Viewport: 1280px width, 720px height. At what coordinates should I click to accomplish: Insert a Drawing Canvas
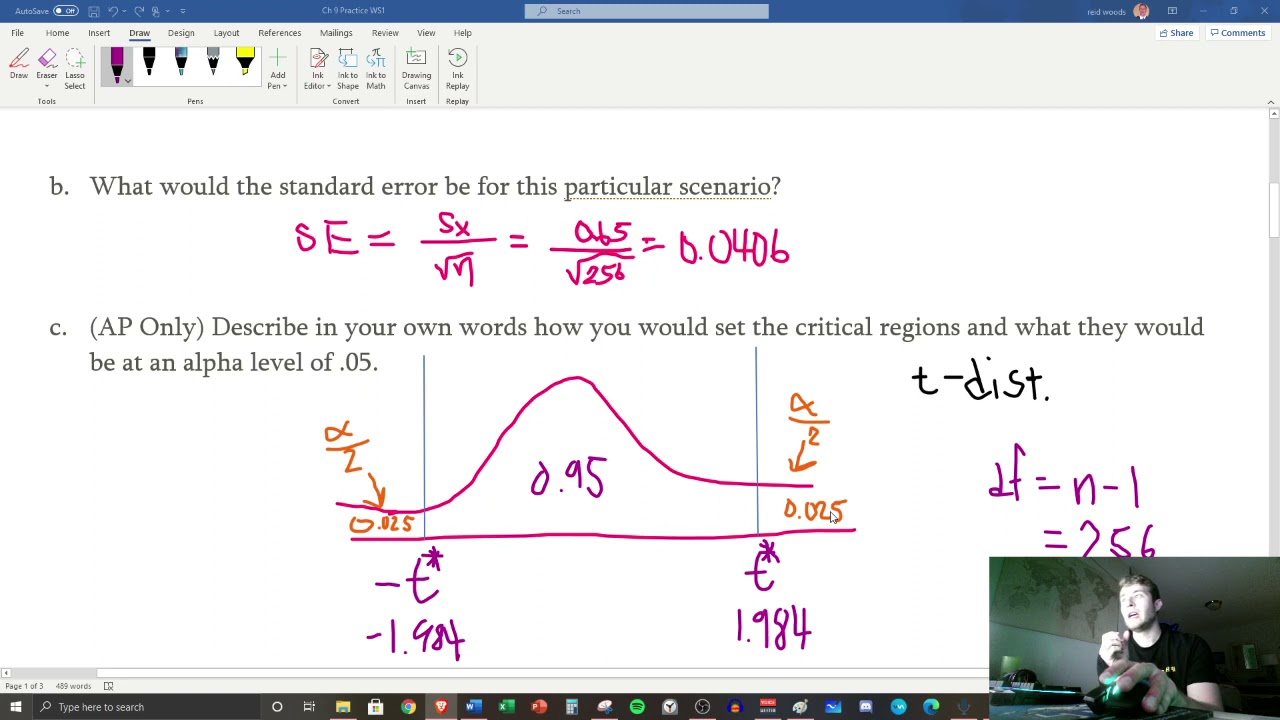tap(416, 69)
